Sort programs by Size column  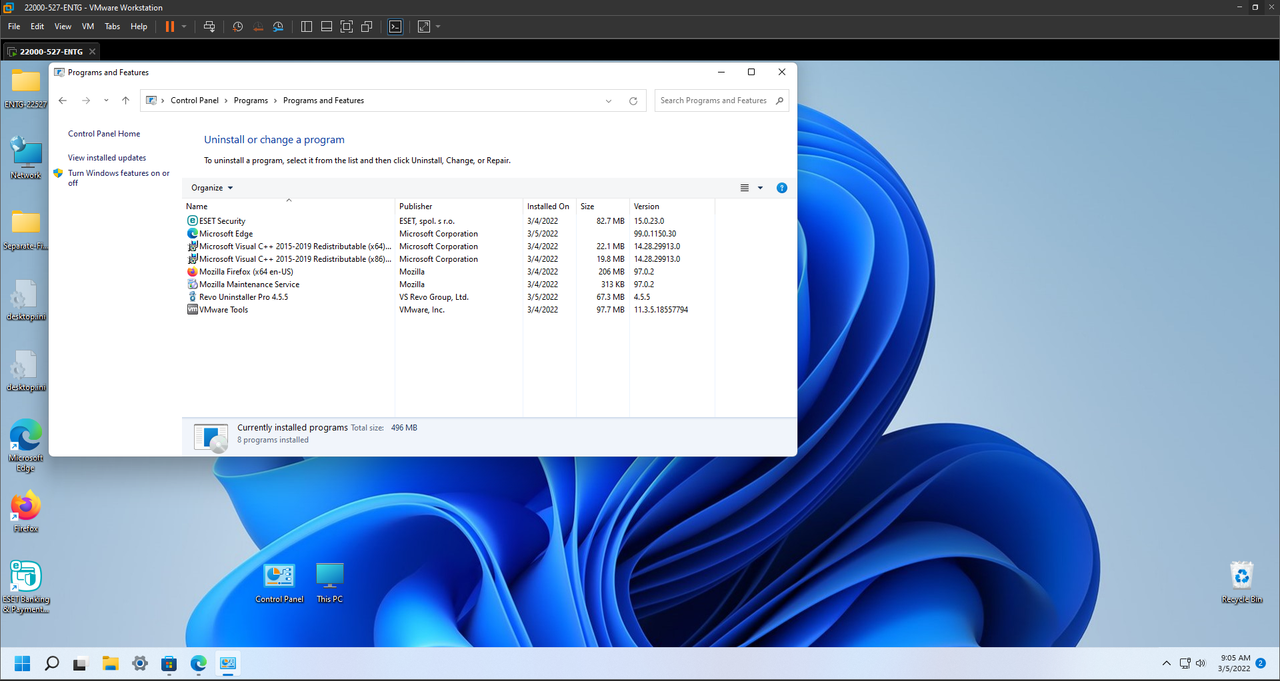[x=603, y=206]
